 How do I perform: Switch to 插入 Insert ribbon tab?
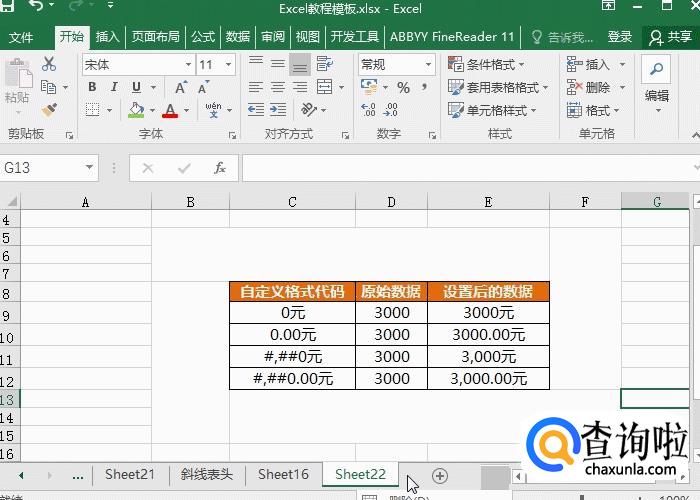click(x=108, y=37)
